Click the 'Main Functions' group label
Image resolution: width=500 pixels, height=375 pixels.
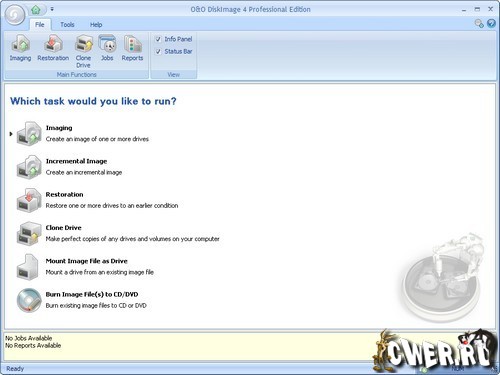[x=76, y=75]
